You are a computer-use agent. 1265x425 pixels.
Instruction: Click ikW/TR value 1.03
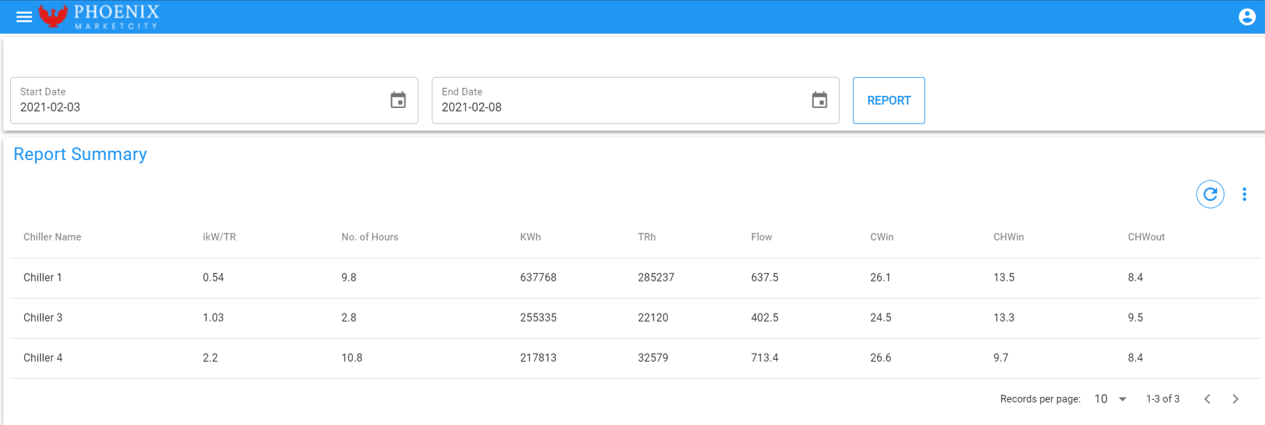pos(212,317)
